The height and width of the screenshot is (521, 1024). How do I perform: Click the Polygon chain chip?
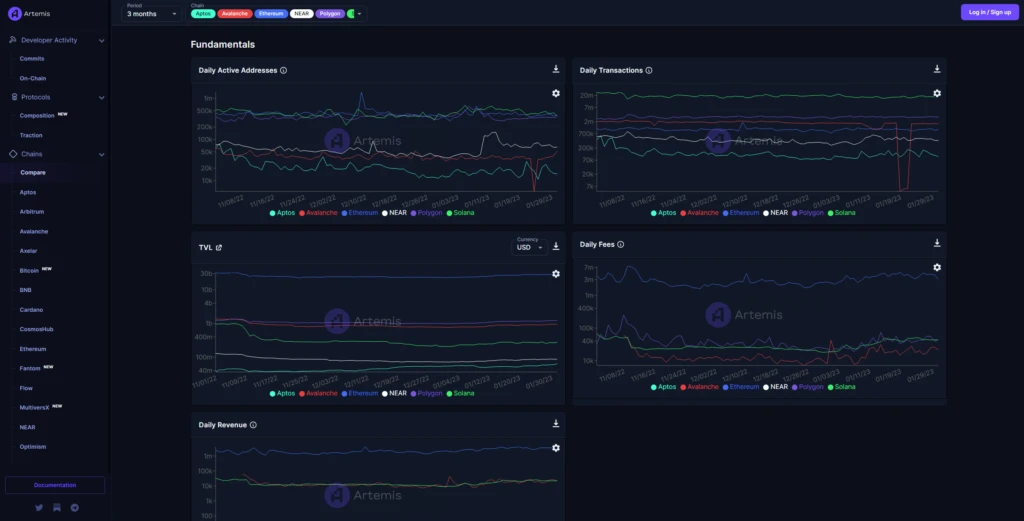330,14
